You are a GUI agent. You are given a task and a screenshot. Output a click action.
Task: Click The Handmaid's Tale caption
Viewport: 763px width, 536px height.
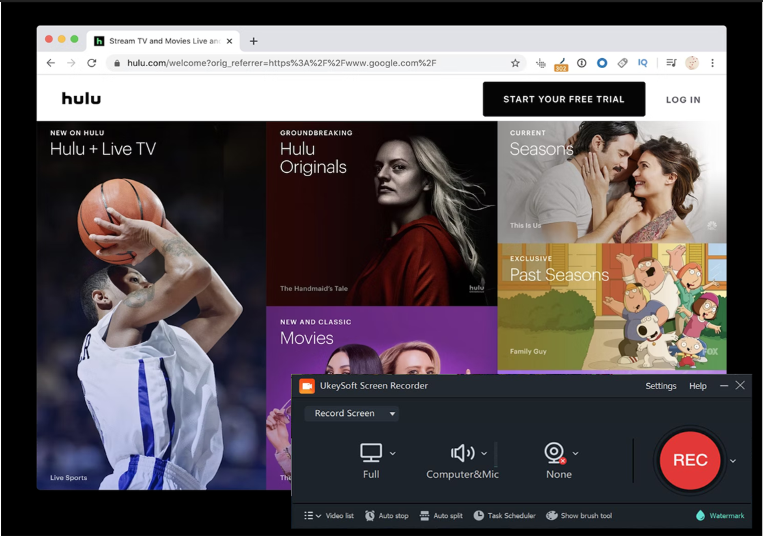coord(314,288)
